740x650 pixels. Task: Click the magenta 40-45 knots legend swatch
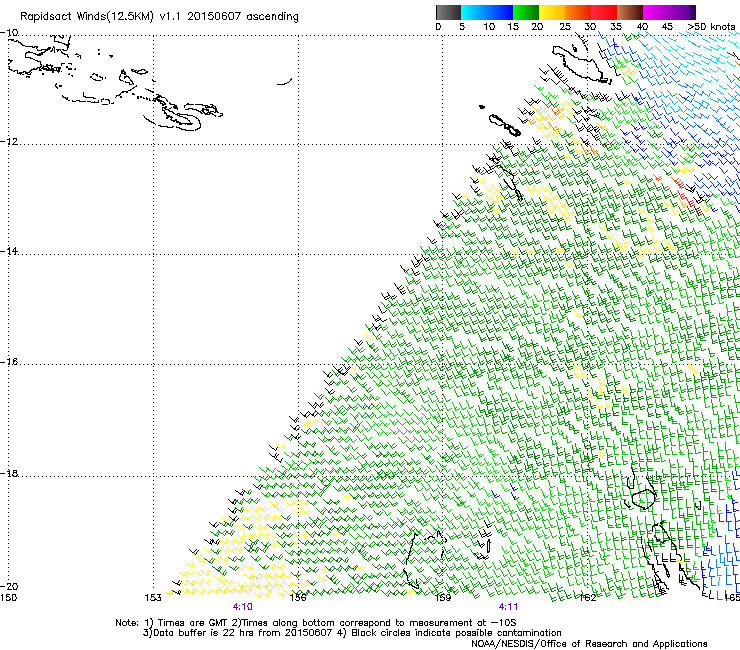656,12
